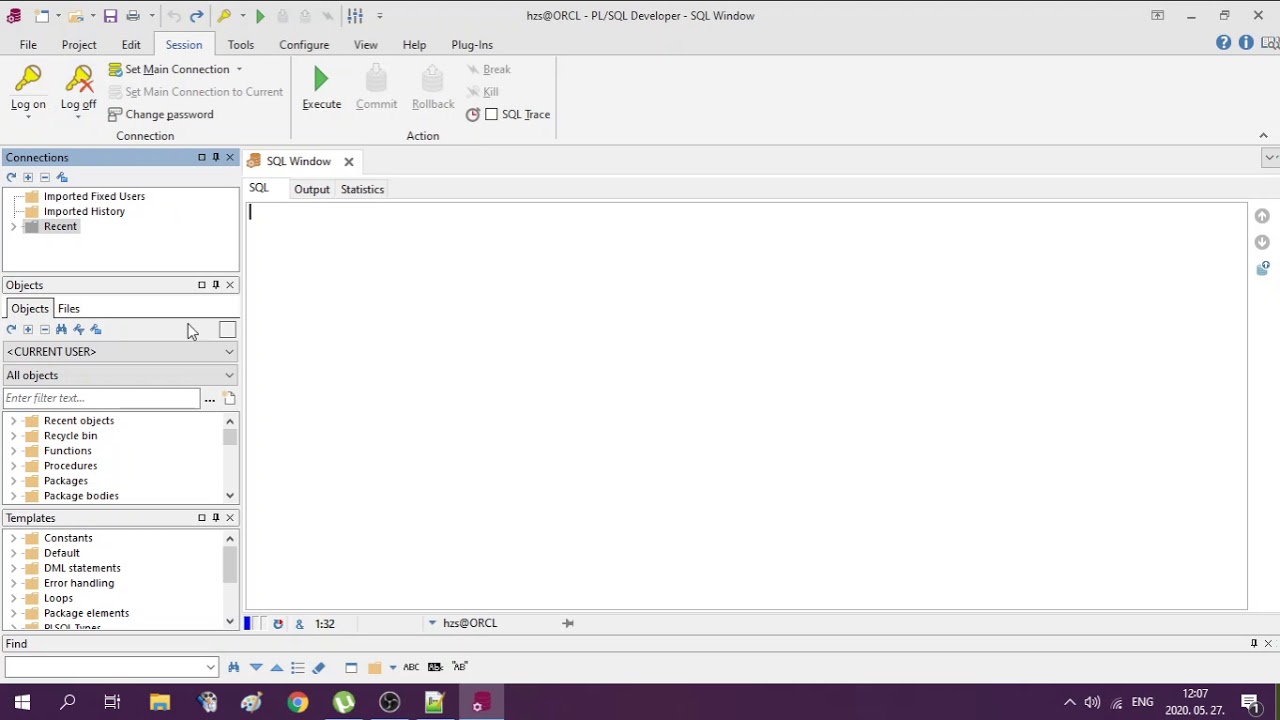Click Set Main Connection button
Viewport: 1280px width, 720px height.
(x=169, y=70)
